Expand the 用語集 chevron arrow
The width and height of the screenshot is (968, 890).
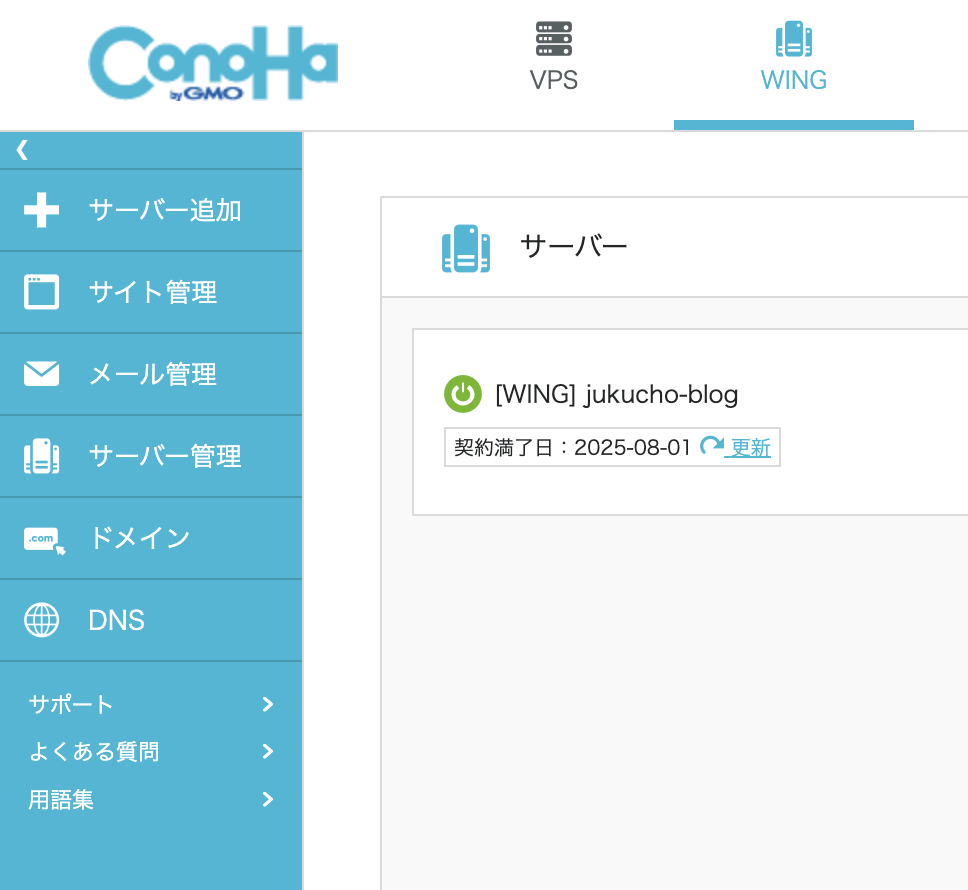(268, 800)
